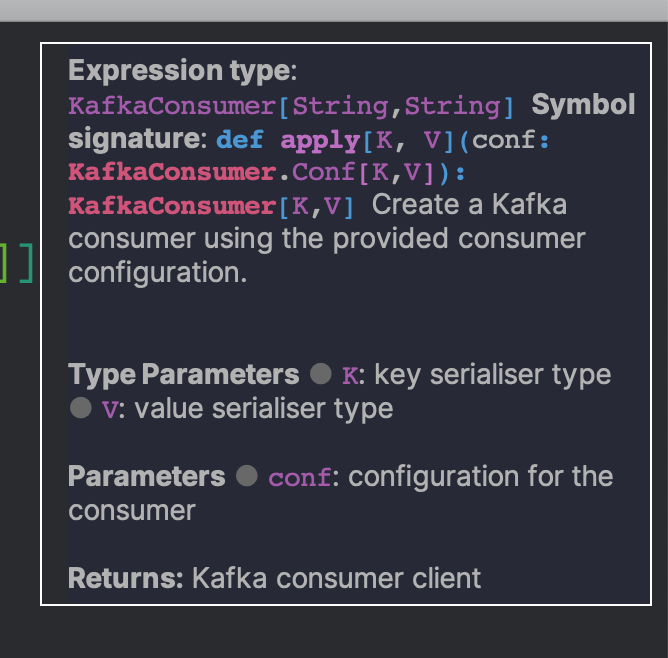
Task: Click the 'Returns:' heading
Action: click(x=126, y=578)
